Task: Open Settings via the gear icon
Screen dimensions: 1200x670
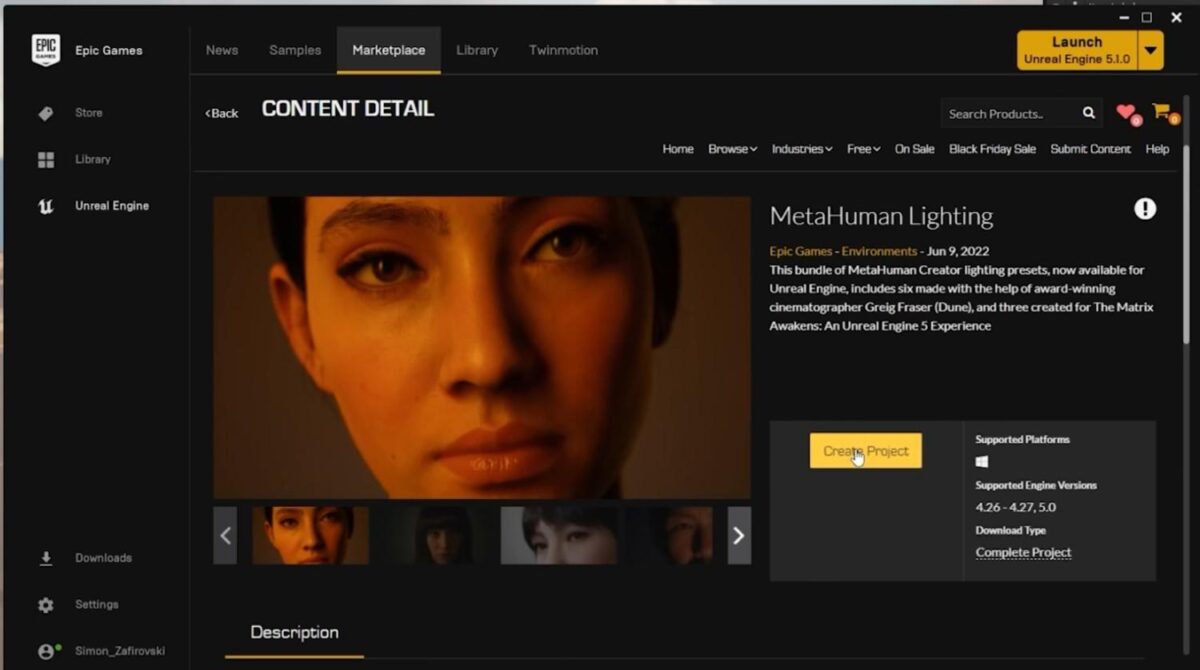Action: 46,605
